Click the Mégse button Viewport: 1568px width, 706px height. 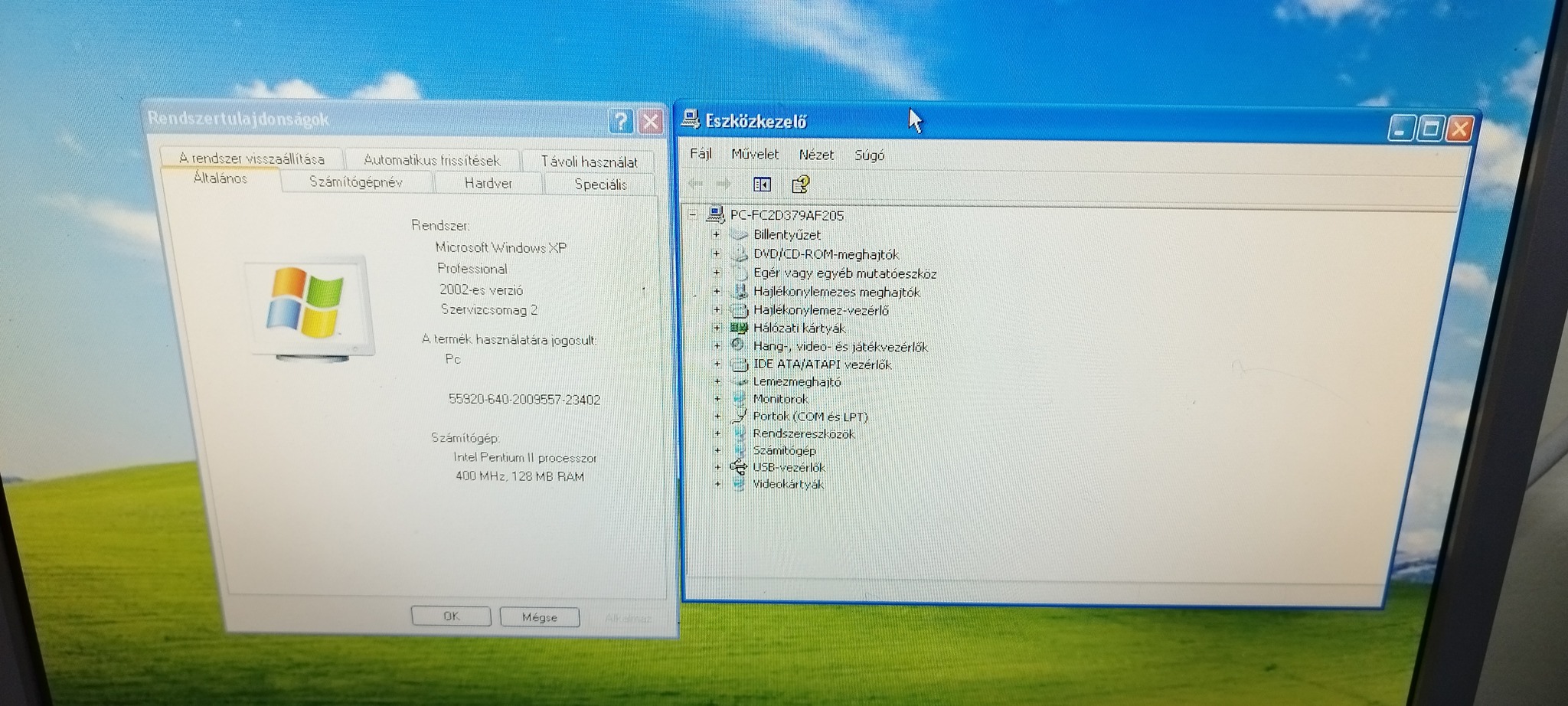coord(540,617)
